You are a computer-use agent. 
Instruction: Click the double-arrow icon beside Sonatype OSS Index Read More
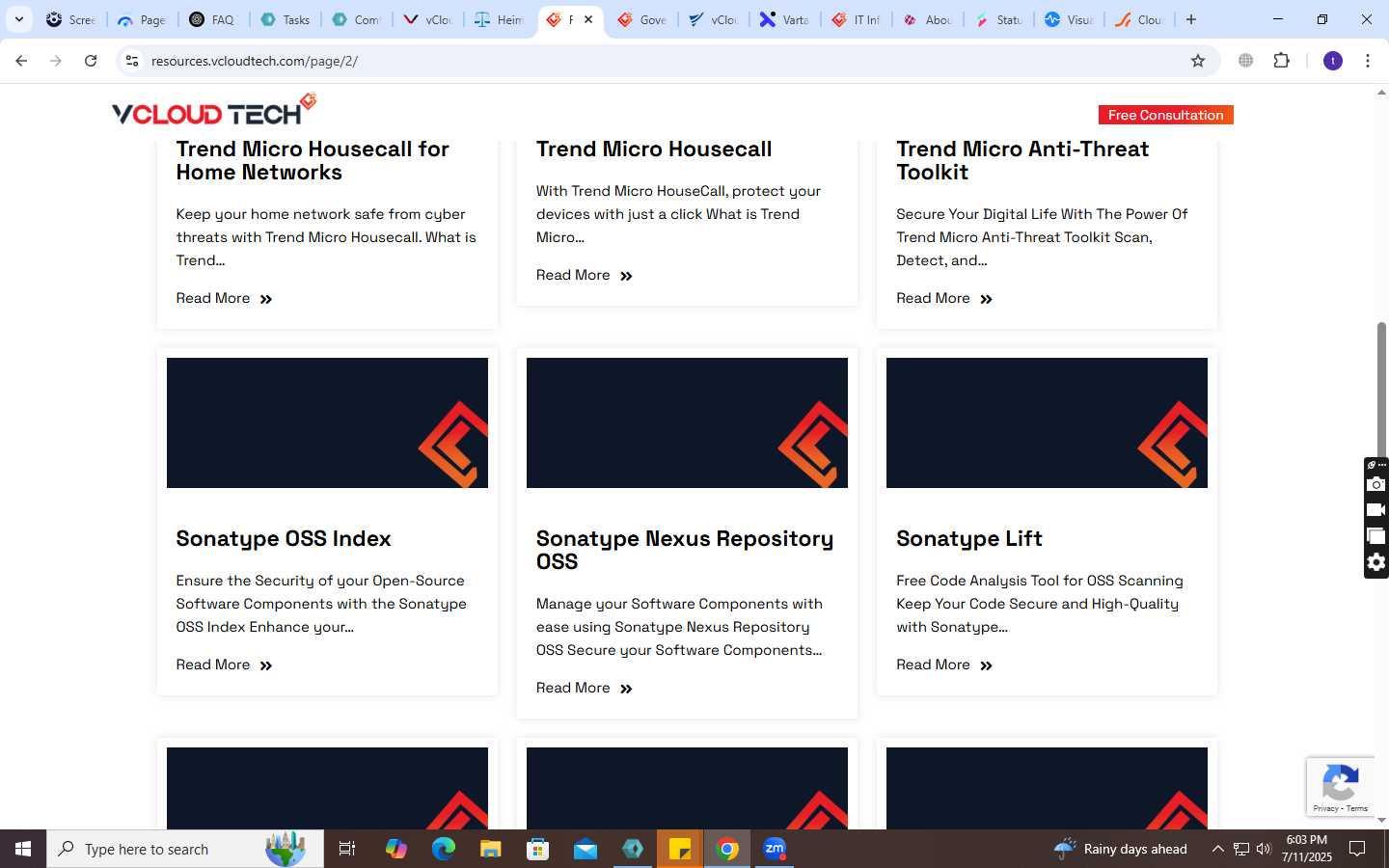tap(266, 665)
